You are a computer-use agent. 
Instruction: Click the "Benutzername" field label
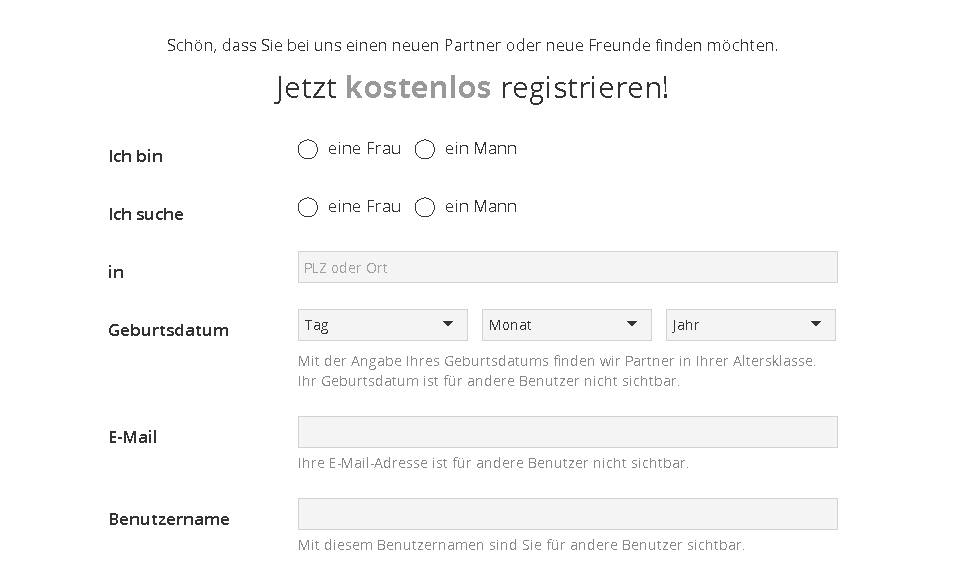pyautogui.click(x=169, y=519)
